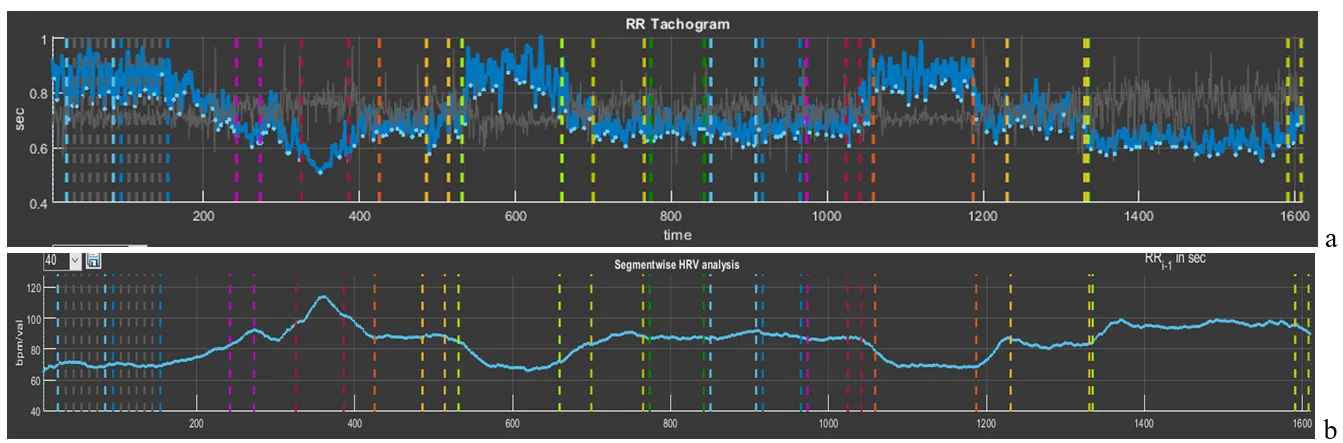Screen dimensions: 1343x443
Task: Click the 1400 tick label on HRV plot axis
Action: pos(1143,423)
